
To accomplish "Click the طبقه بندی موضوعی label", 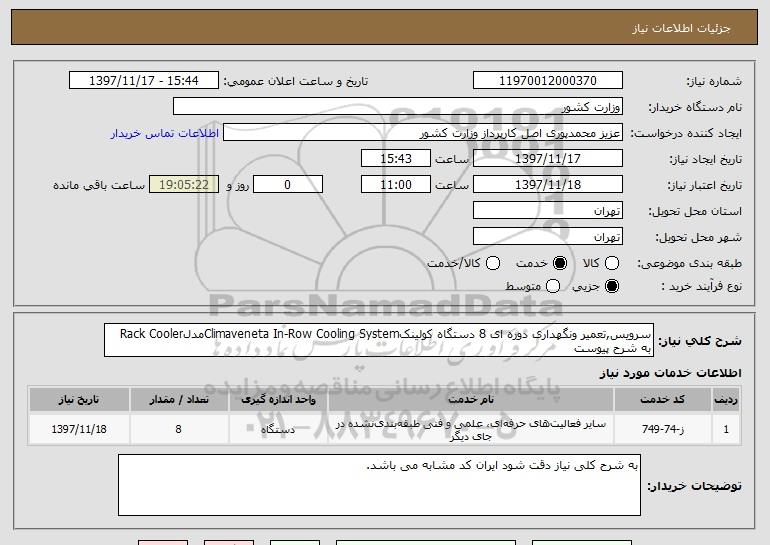I will 689,264.
